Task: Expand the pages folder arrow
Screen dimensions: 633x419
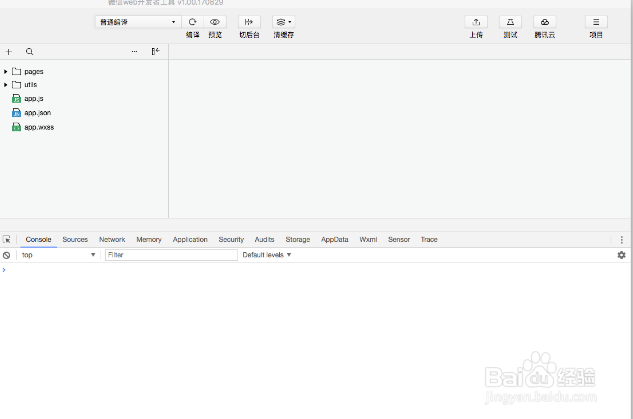Action: (6, 71)
